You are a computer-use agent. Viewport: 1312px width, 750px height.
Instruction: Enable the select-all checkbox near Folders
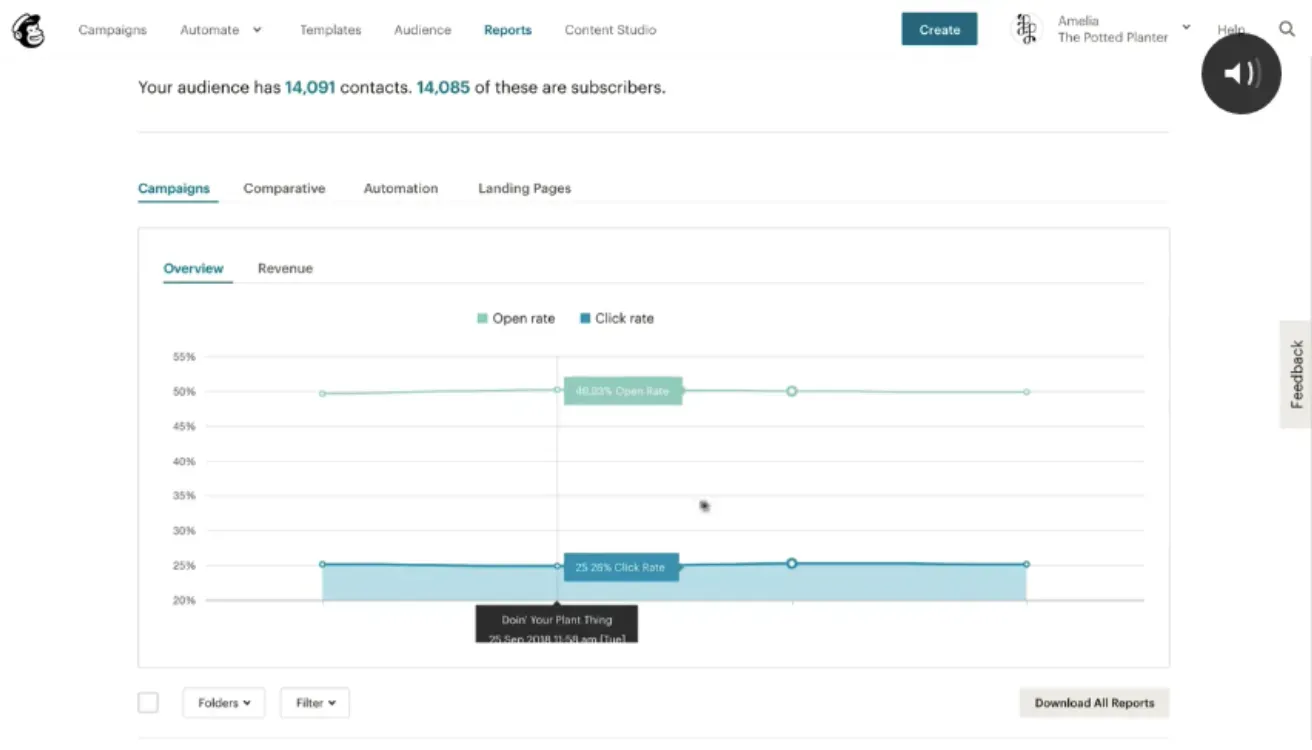click(147, 702)
